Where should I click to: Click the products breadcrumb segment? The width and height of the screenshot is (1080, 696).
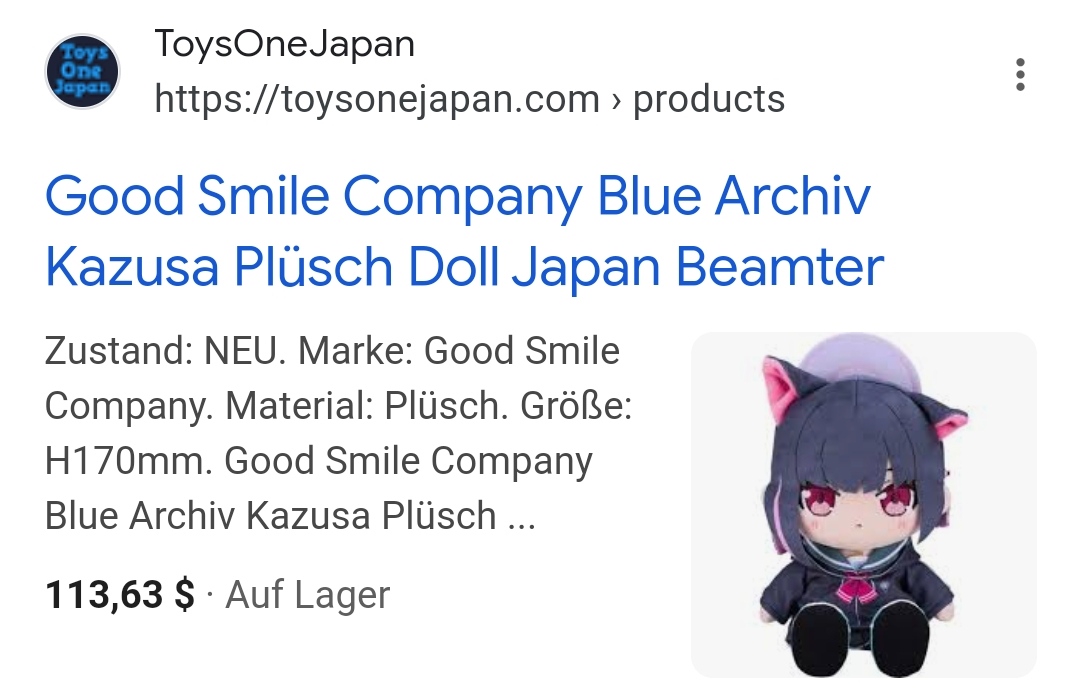click(x=709, y=100)
